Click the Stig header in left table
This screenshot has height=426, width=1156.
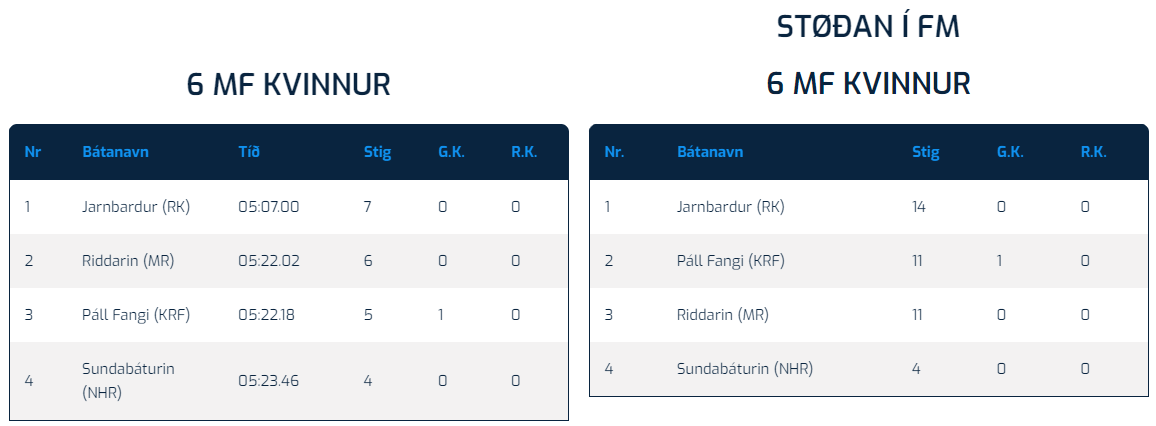coord(377,153)
